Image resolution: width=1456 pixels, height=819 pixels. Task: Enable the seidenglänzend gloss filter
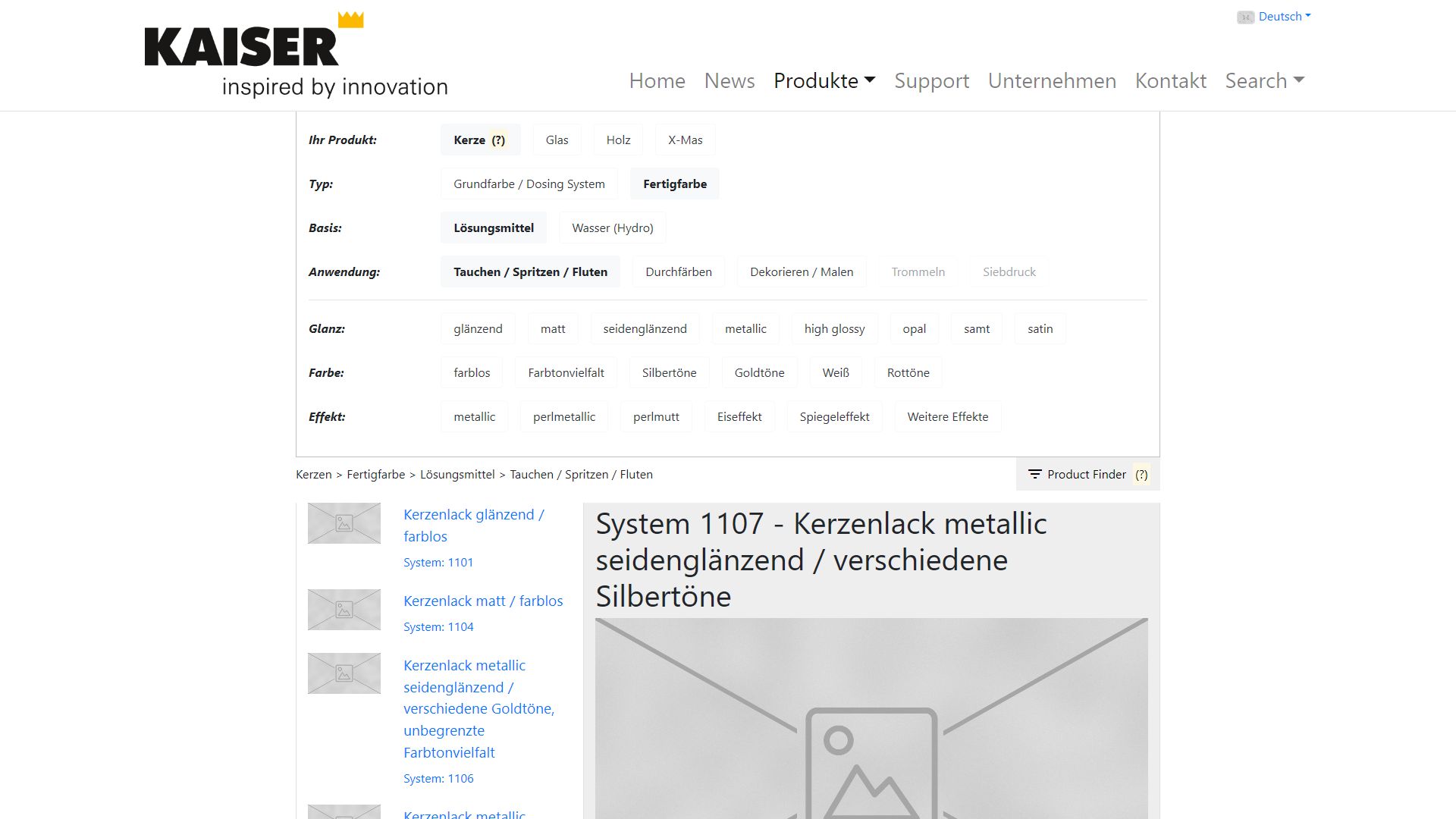pos(645,329)
